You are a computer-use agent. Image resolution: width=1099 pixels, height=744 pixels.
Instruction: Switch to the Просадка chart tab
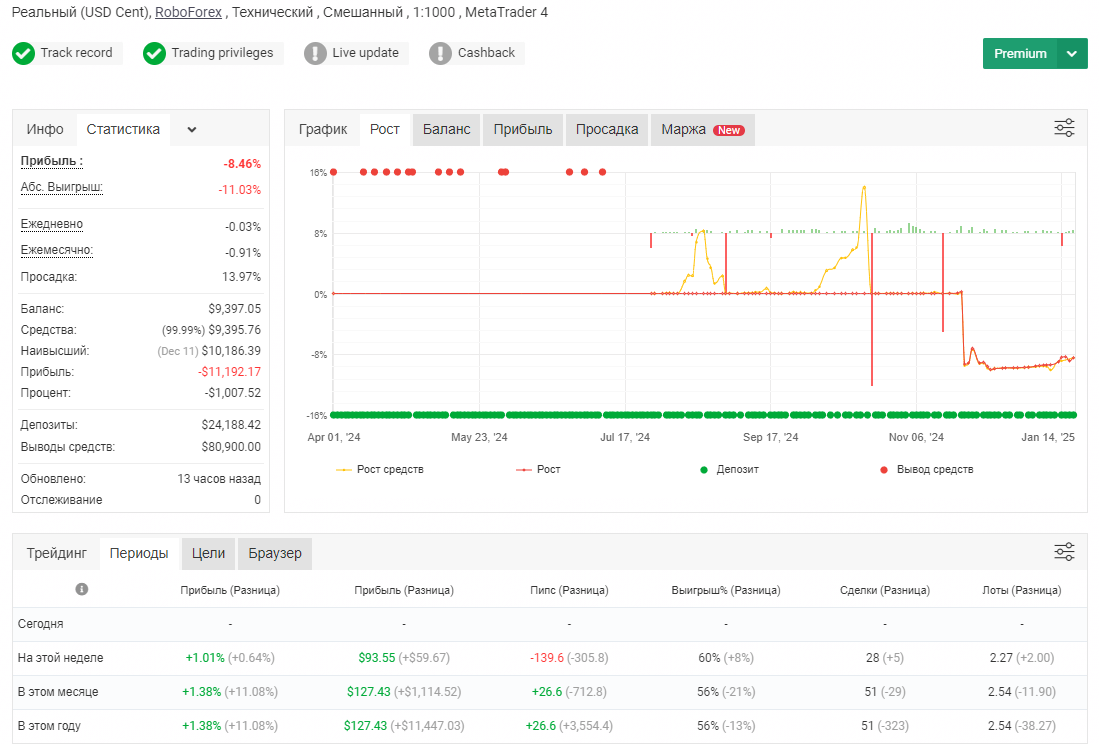[607, 130]
